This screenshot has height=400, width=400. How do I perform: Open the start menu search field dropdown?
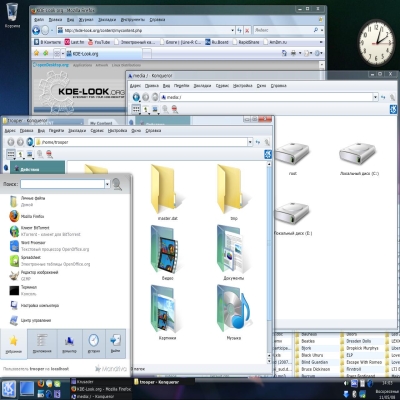click(x=107, y=184)
